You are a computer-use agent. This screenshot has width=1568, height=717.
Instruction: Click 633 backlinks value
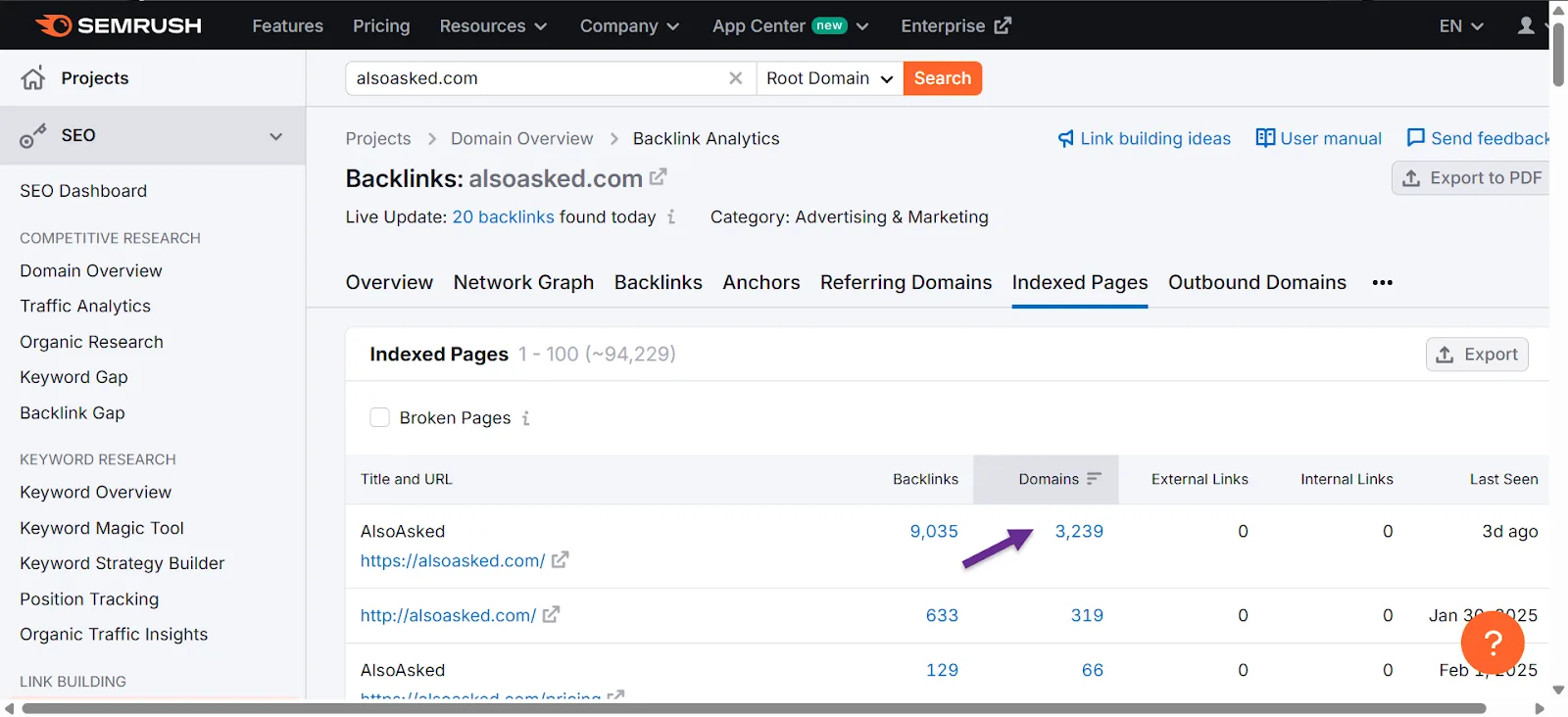(942, 615)
